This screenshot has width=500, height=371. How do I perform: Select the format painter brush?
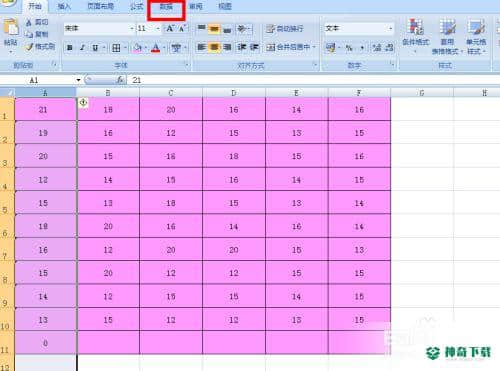pyautogui.click(x=40, y=47)
